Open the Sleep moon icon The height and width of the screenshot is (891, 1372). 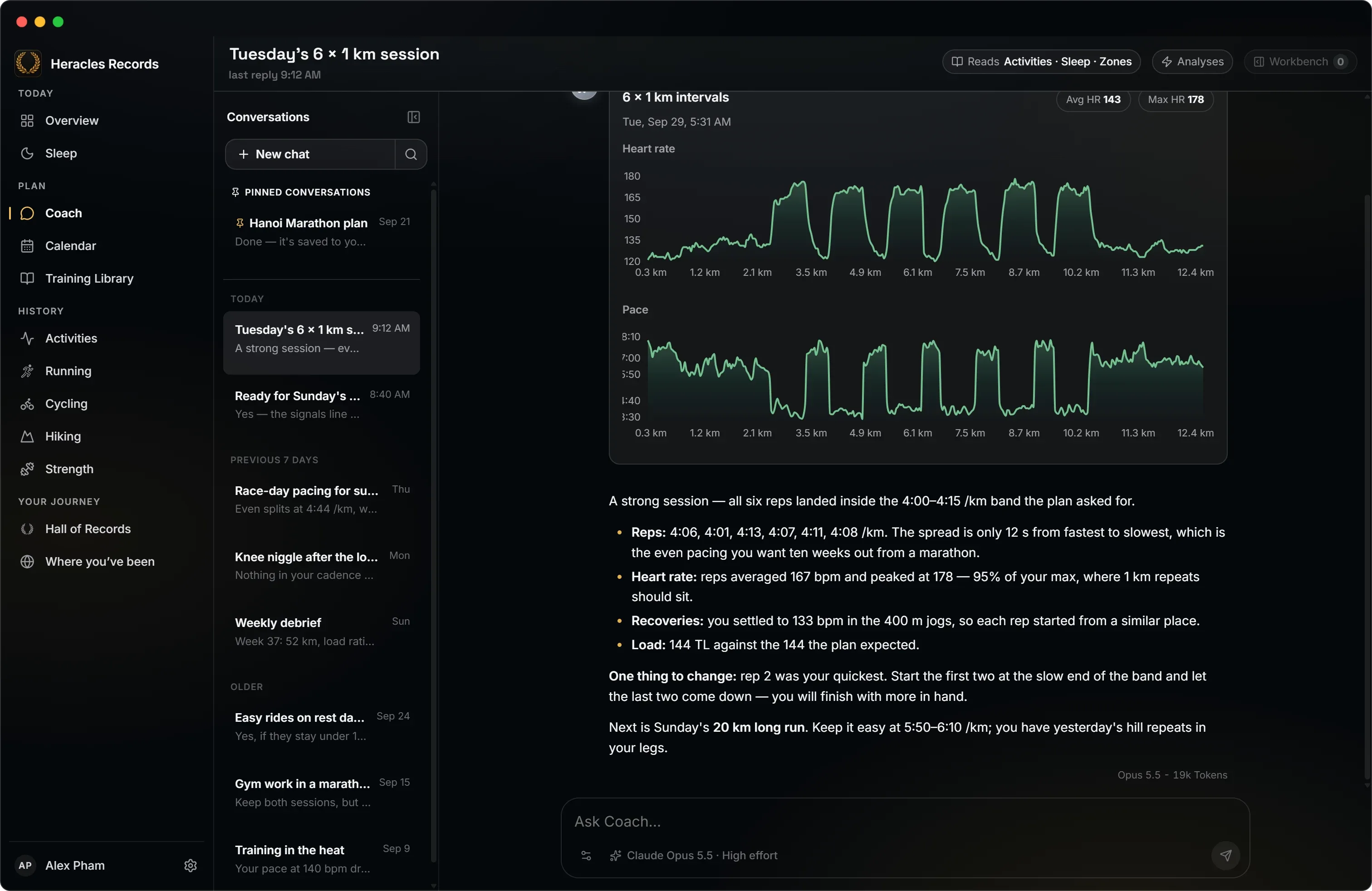click(27, 153)
